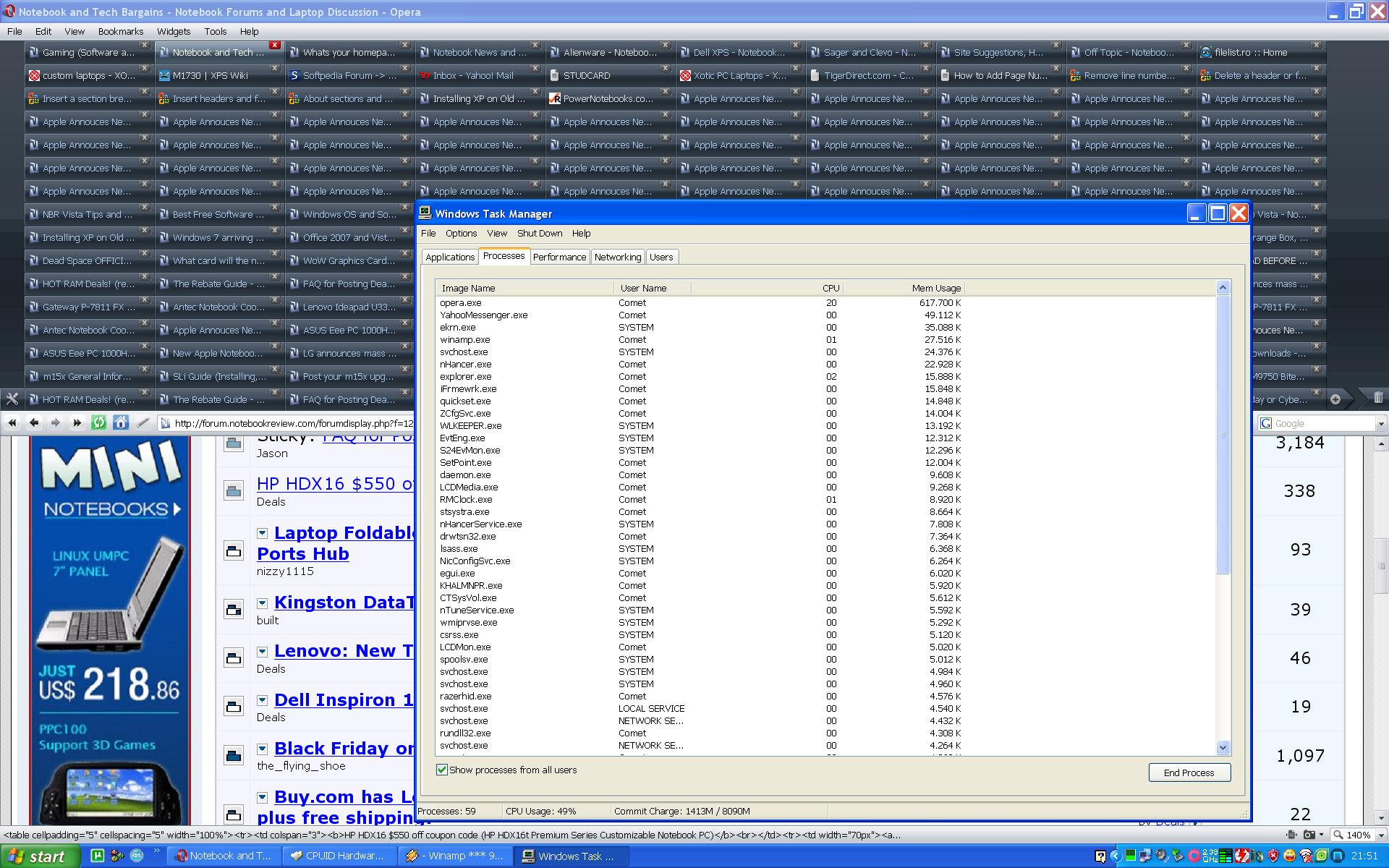Click the question mark tray icon

[1100, 857]
